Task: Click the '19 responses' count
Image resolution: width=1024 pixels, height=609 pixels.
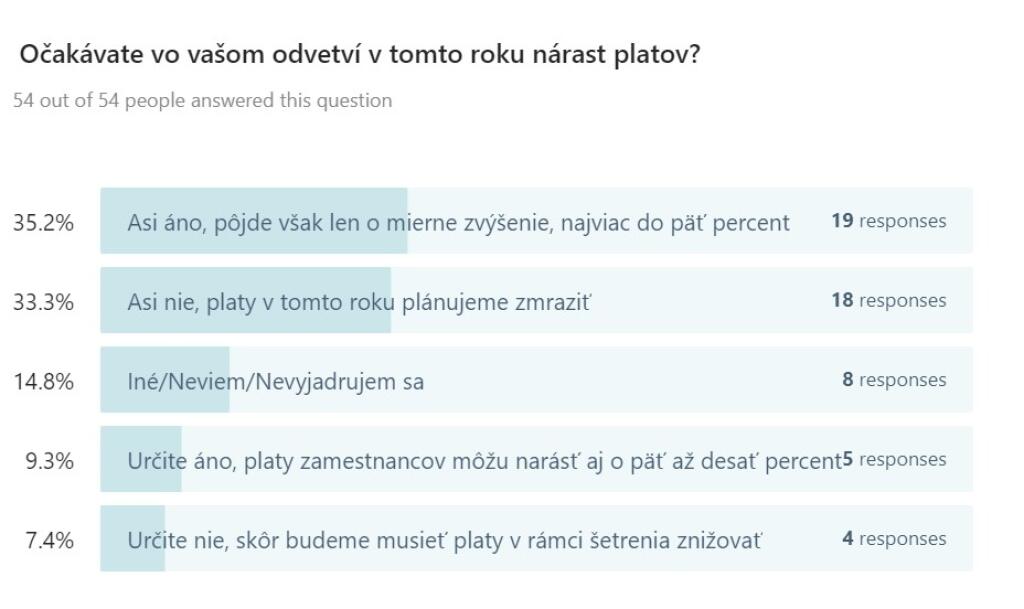Action: (x=888, y=221)
